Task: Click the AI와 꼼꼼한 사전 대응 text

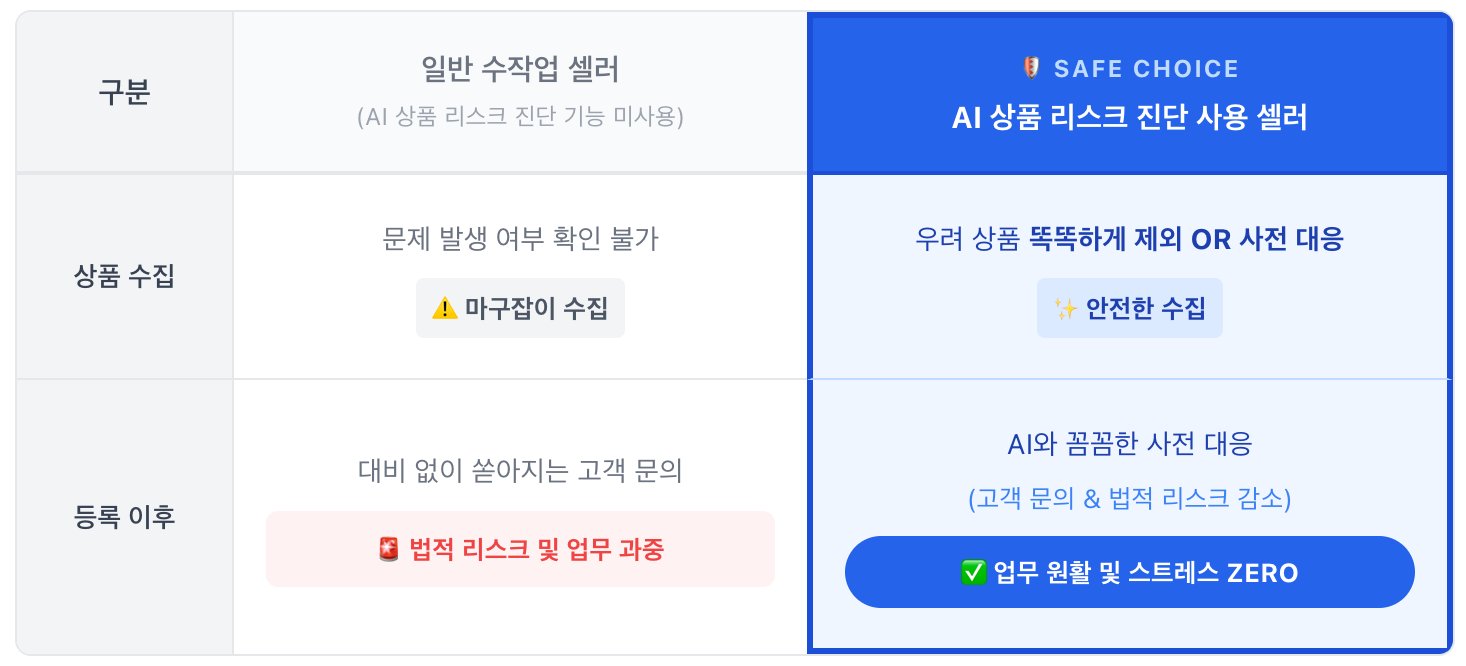Action: (x=1129, y=443)
